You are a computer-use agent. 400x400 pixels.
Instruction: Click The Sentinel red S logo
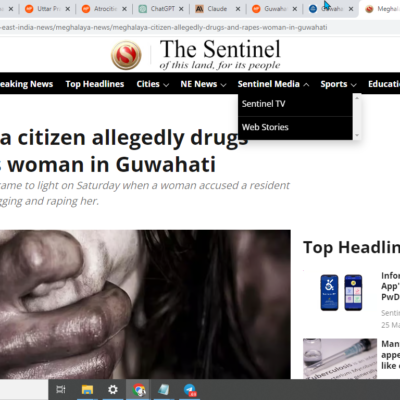pyautogui.click(x=126, y=55)
